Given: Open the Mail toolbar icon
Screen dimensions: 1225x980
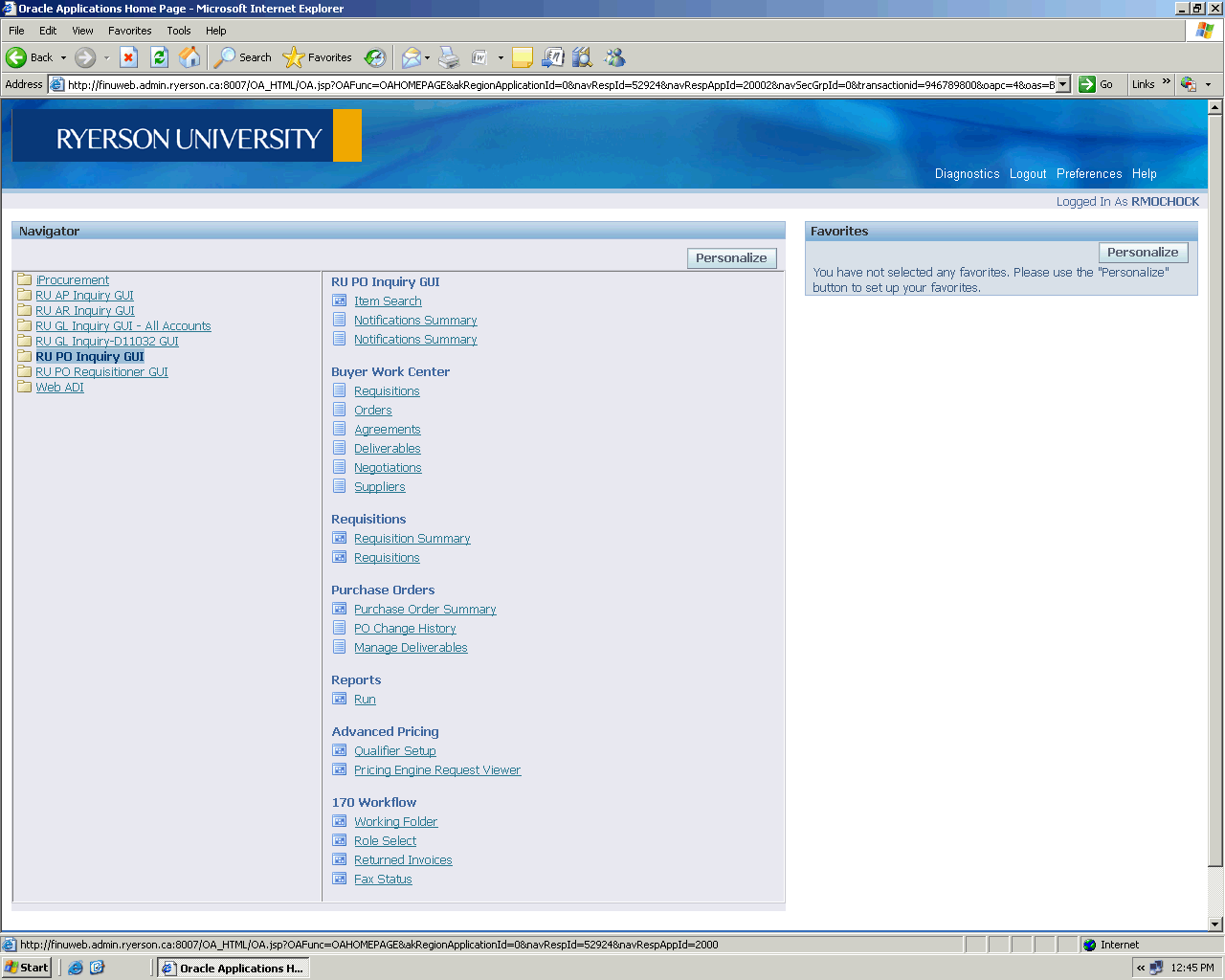Looking at the screenshot, I should [x=411, y=57].
